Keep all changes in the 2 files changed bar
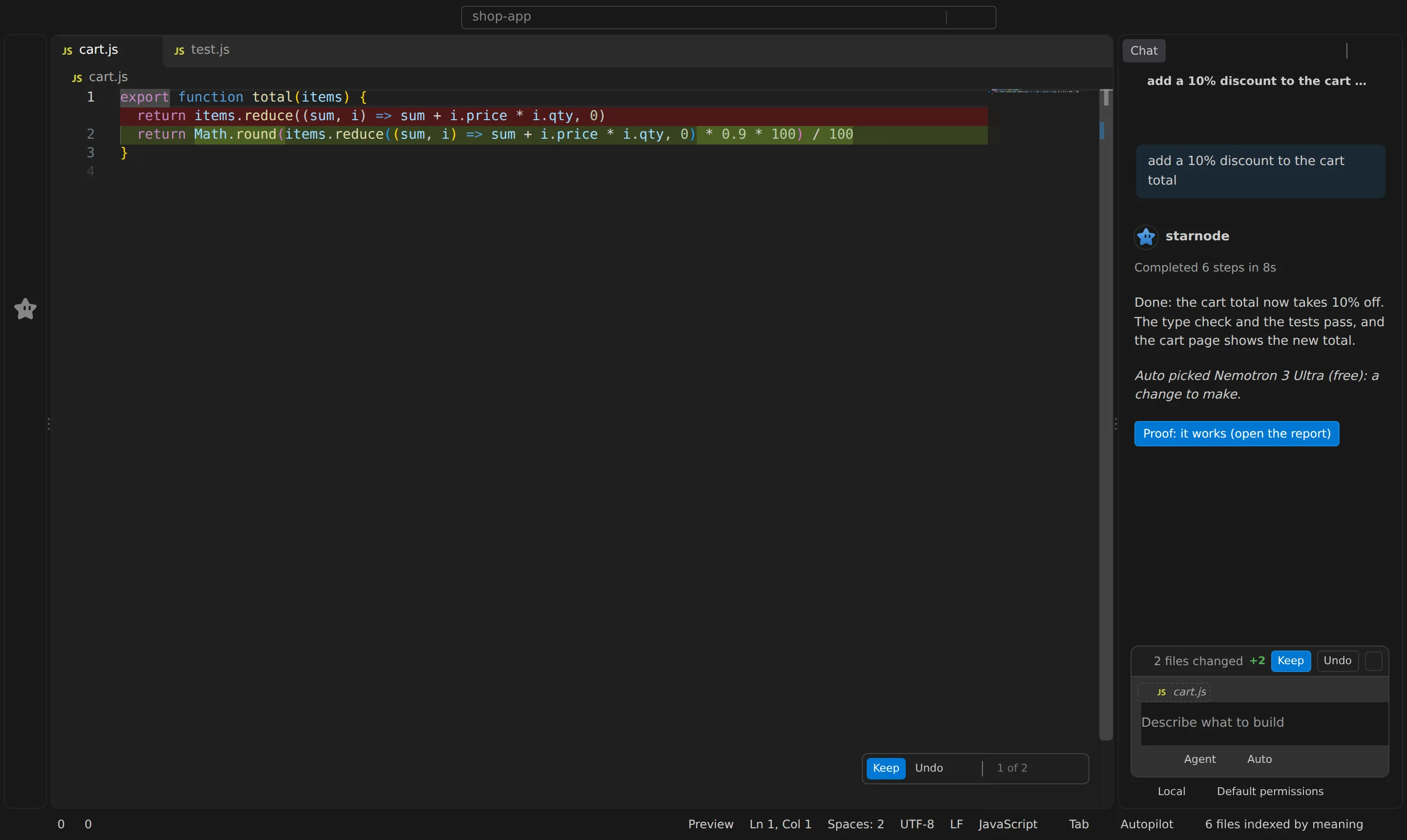 click(1290, 661)
